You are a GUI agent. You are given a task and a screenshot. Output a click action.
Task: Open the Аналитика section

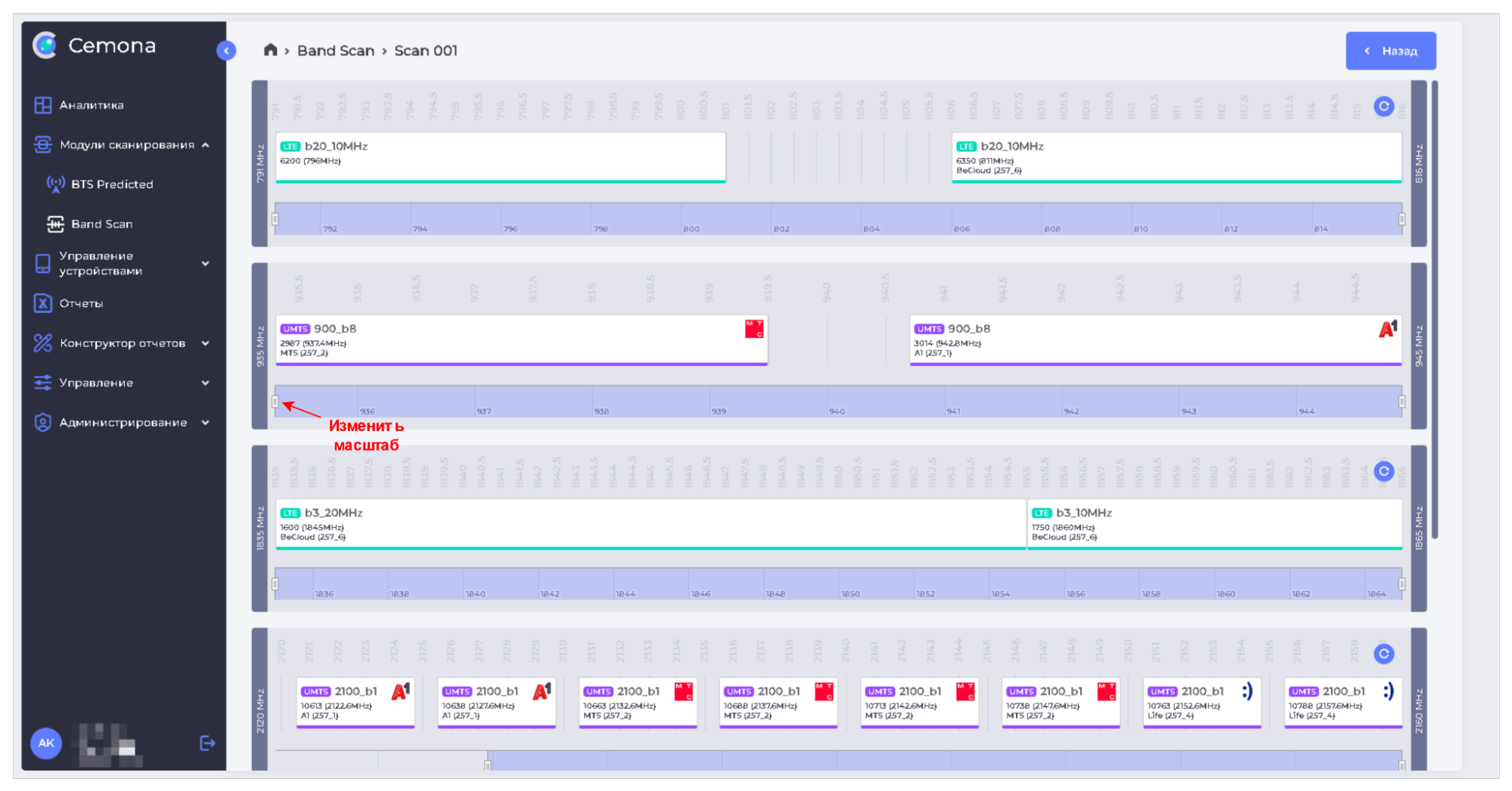pos(92,105)
